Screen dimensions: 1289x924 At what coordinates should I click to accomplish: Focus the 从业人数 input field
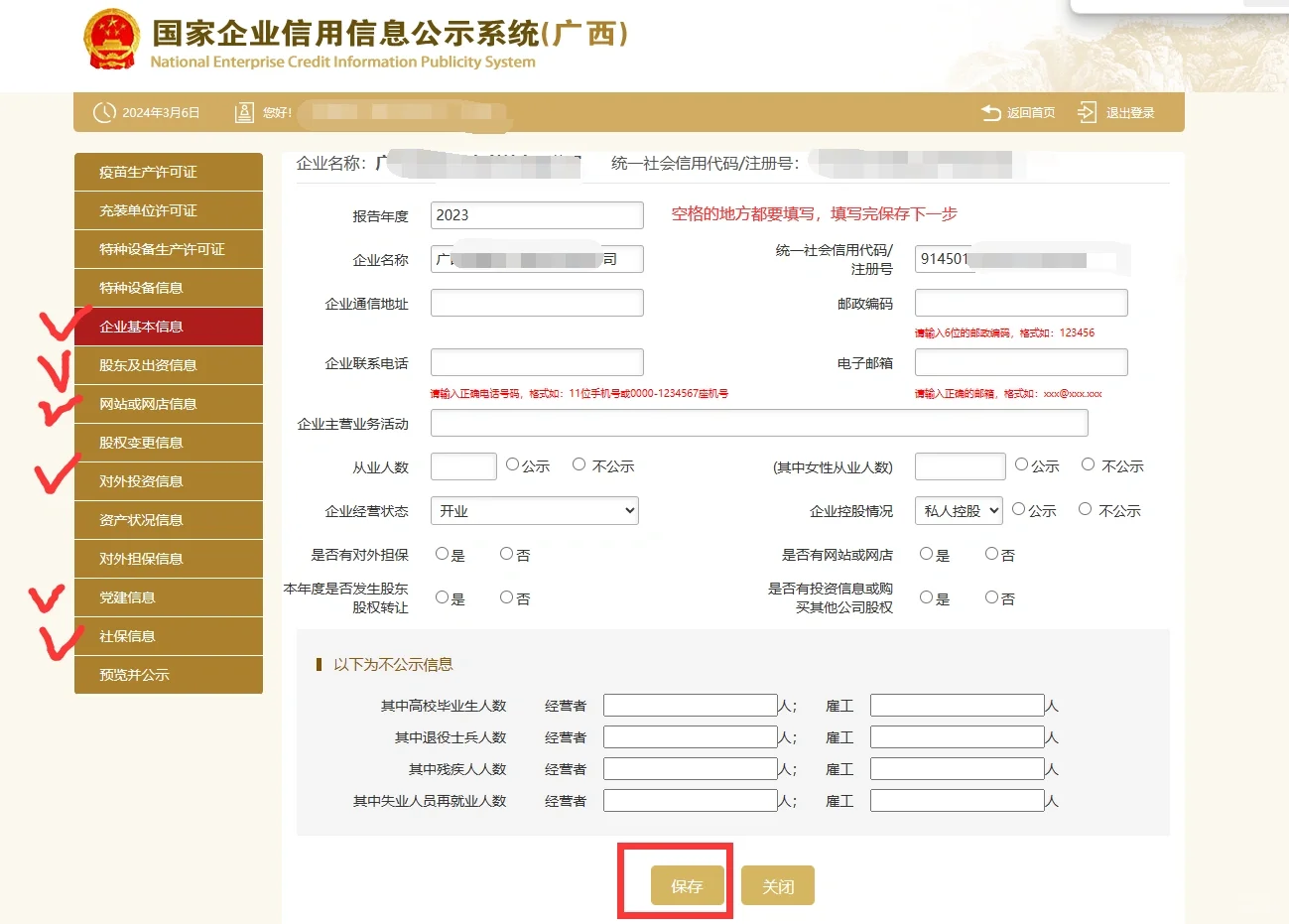[463, 466]
